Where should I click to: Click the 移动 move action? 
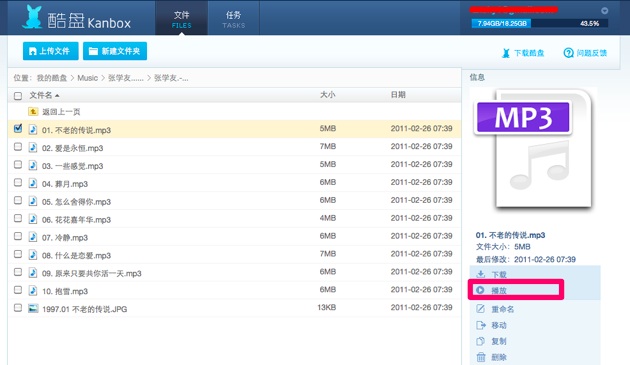coord(499,325)
